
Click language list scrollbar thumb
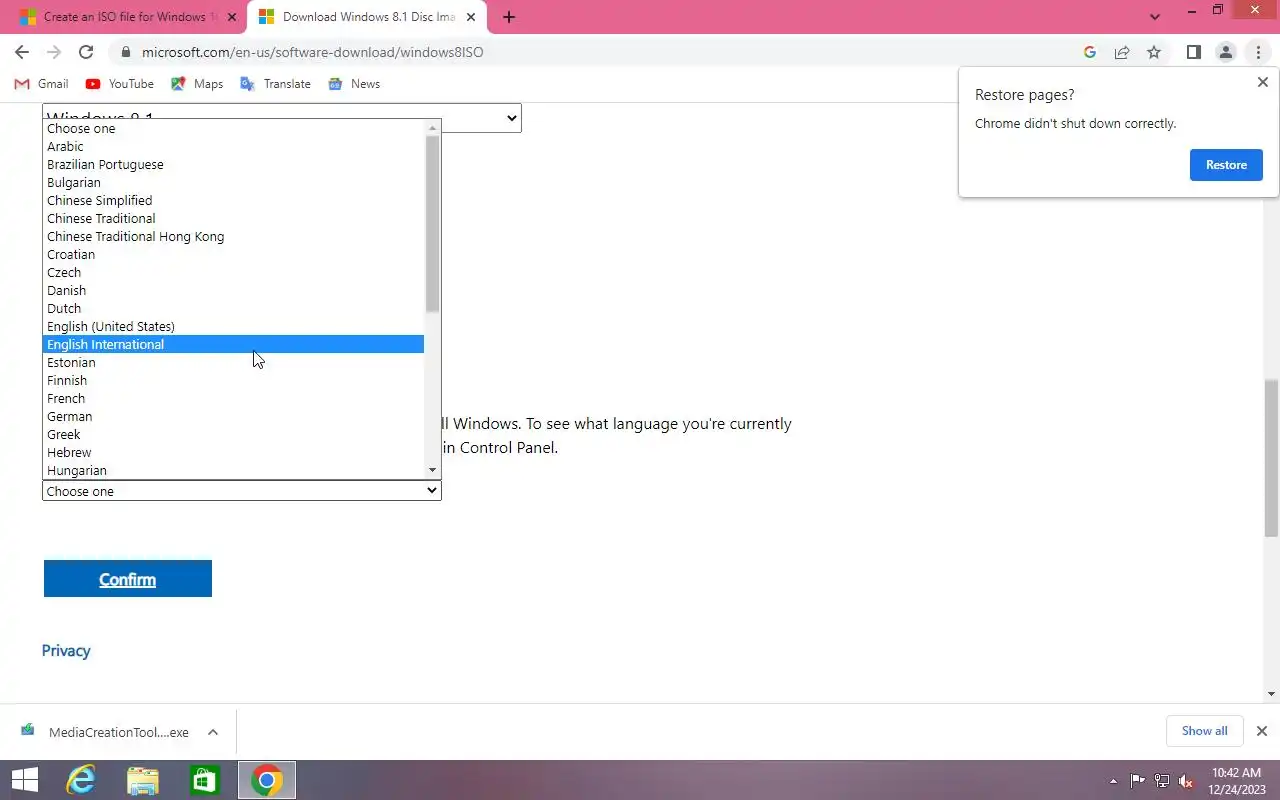432,223
